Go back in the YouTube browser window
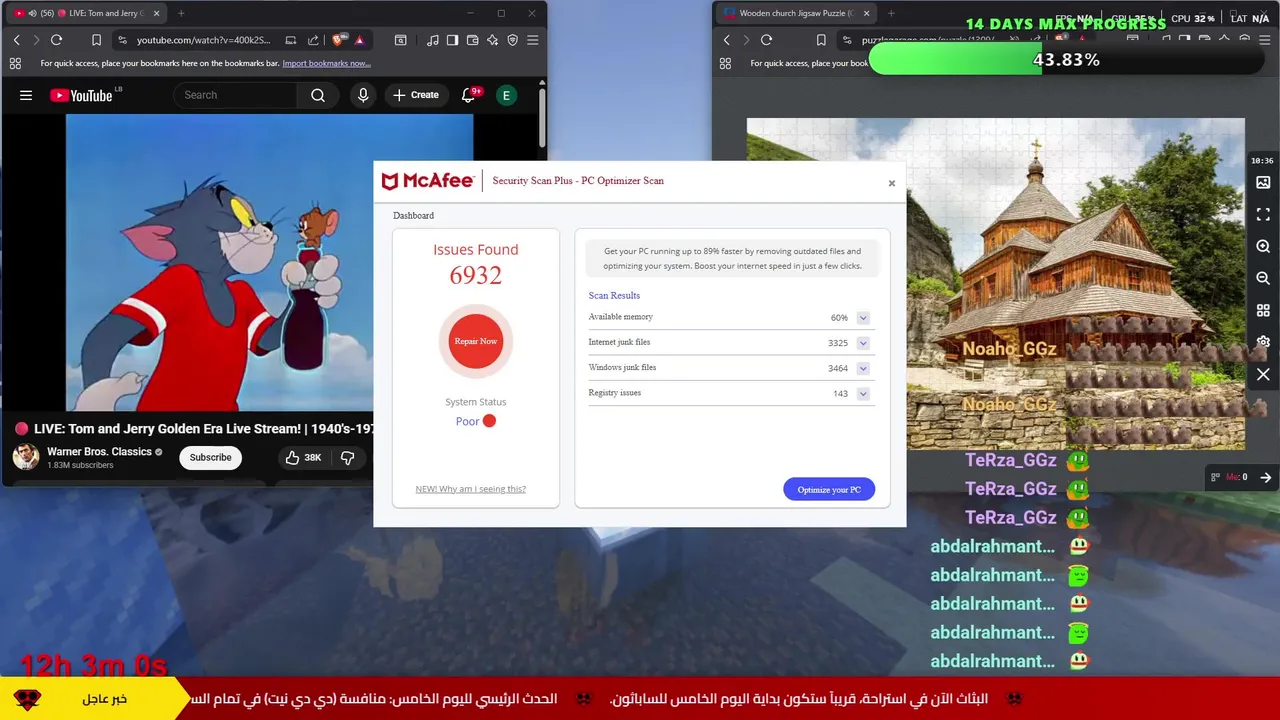Image resolution: width=1280 pixels, height=720 pixels. click(16, 40)
